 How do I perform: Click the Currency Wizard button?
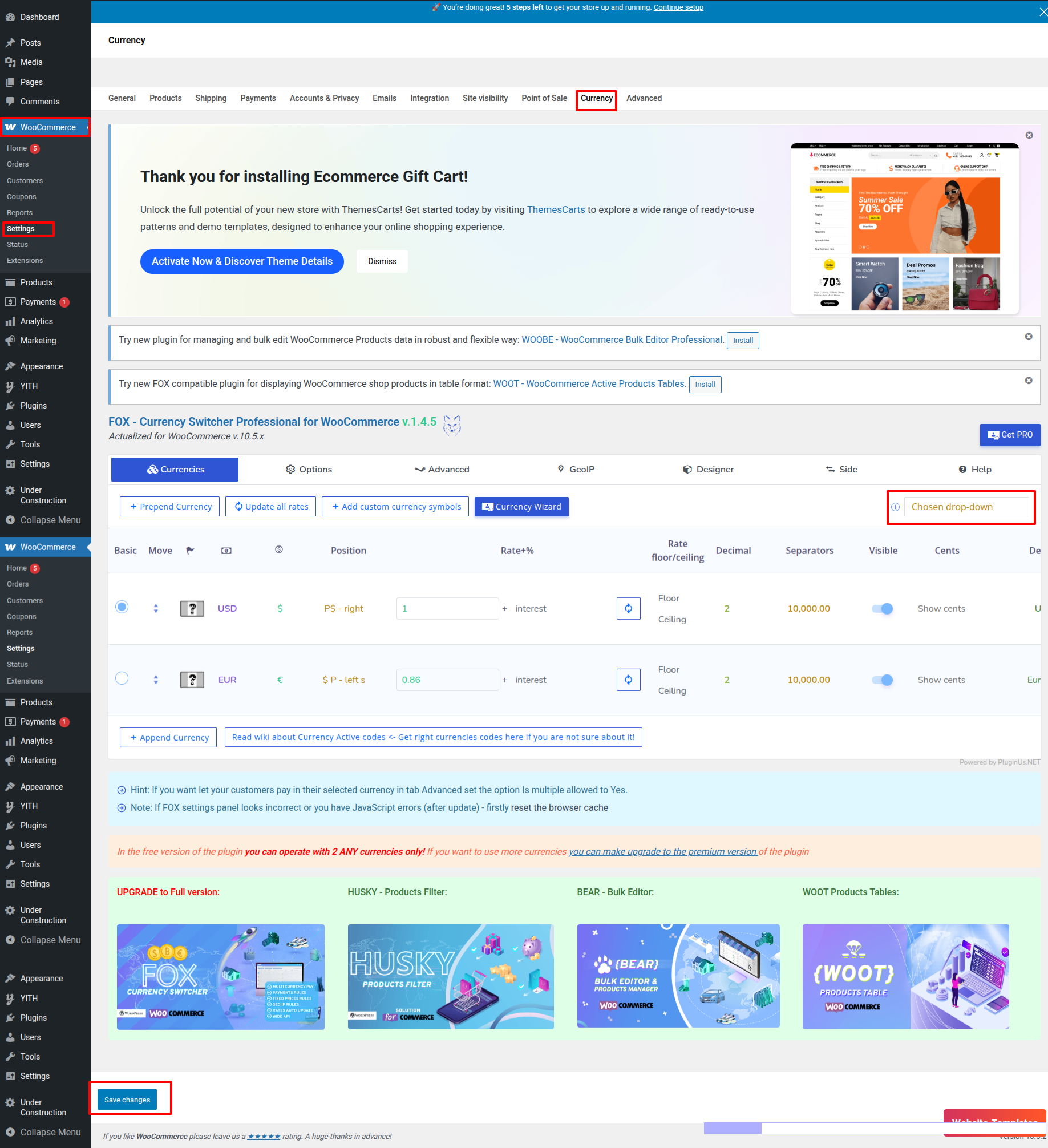click(x=521, y=507)
